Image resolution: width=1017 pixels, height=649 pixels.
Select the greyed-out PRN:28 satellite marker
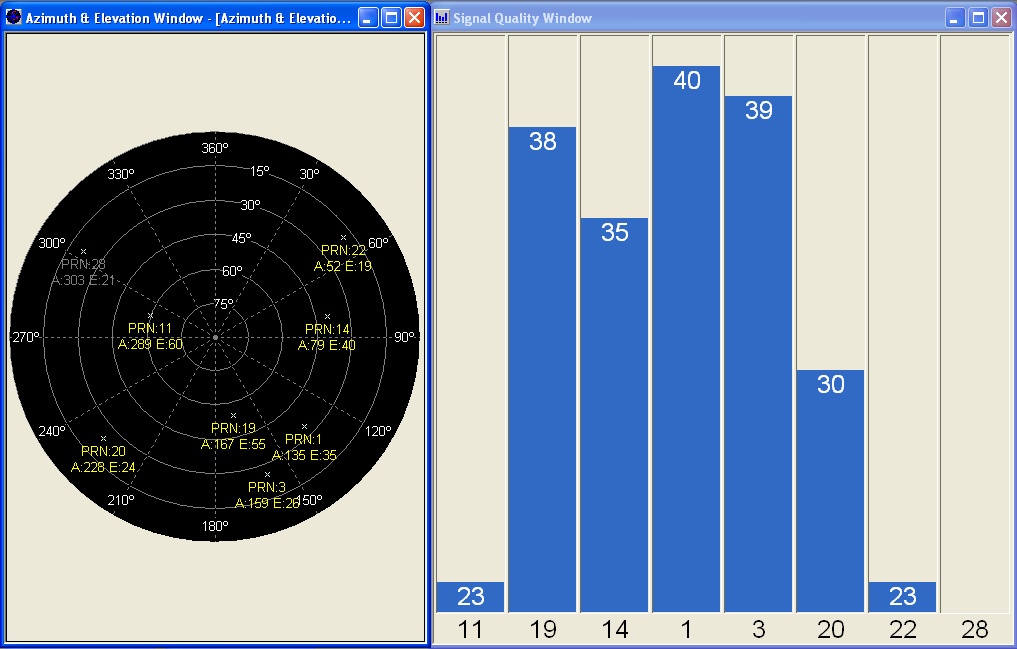(83, 252)
